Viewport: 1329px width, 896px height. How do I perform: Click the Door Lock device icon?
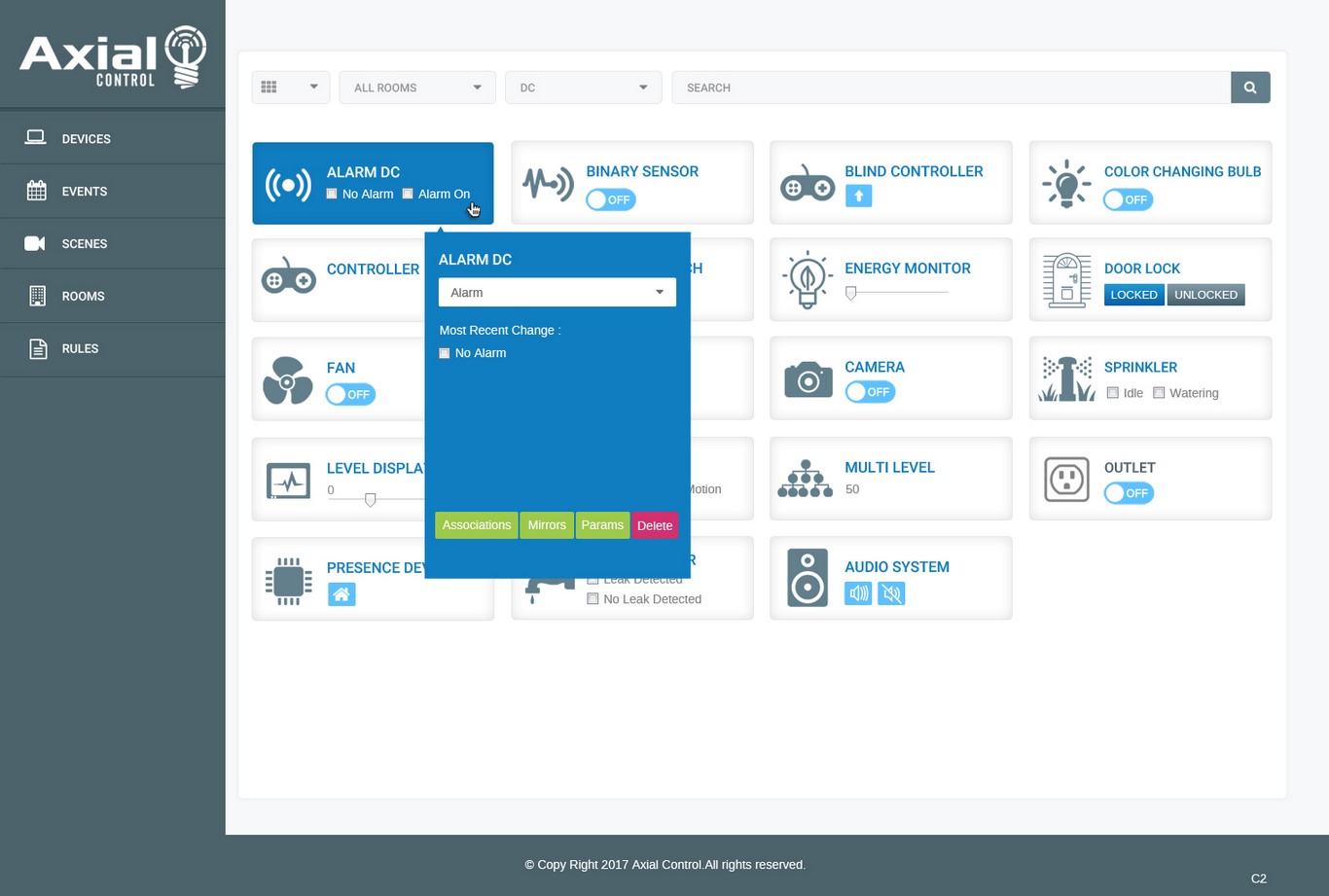pyautogui.click(x=1066, y=281)
